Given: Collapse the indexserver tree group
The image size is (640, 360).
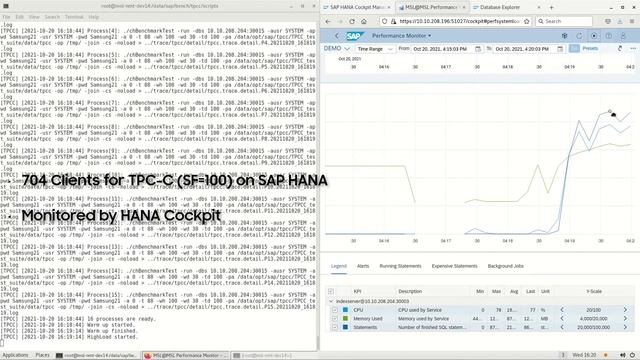Looking at the screenshot, I should click(x=331, y=301).
